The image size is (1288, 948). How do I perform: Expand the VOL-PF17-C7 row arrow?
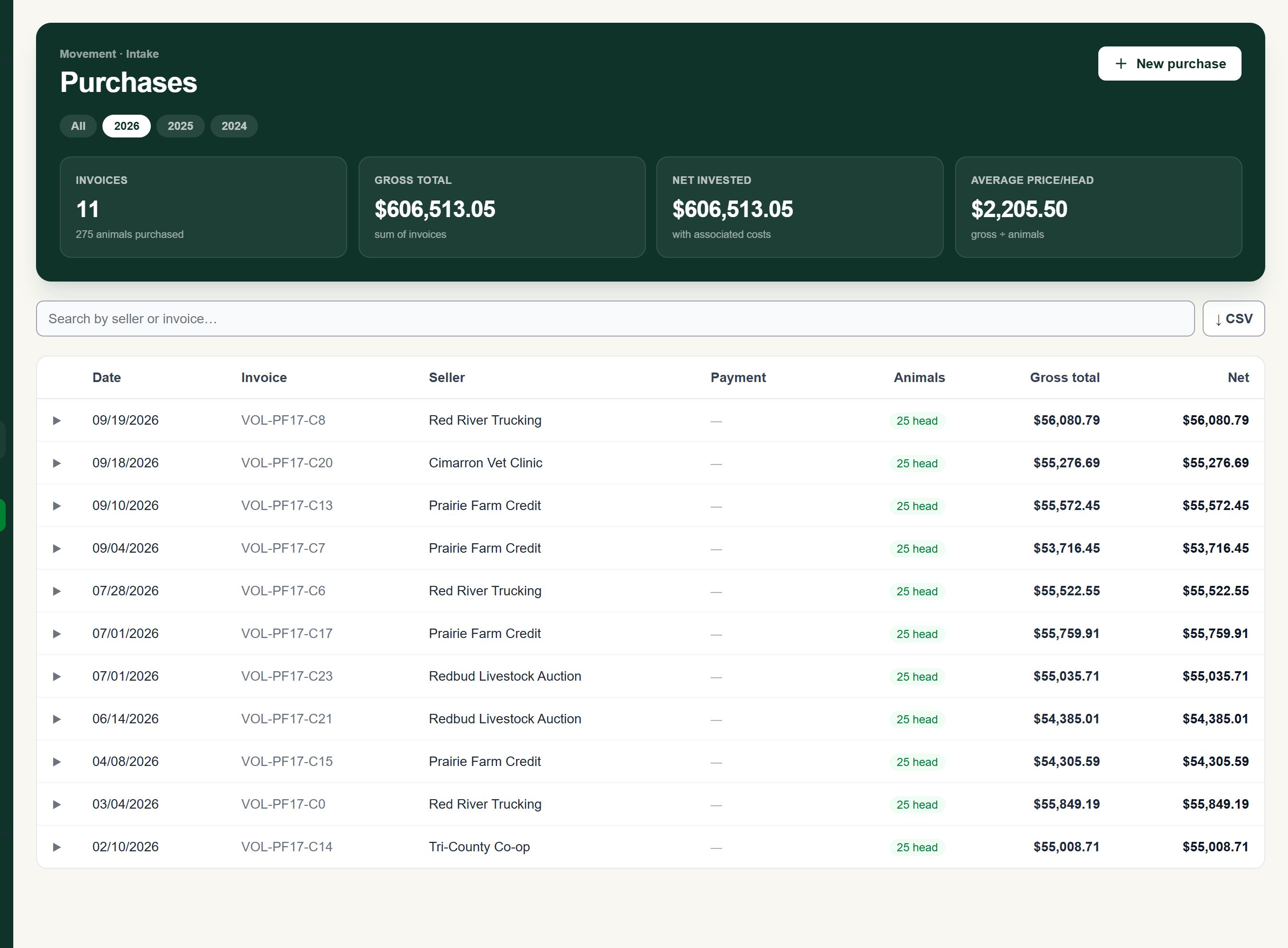click(57, 548)
